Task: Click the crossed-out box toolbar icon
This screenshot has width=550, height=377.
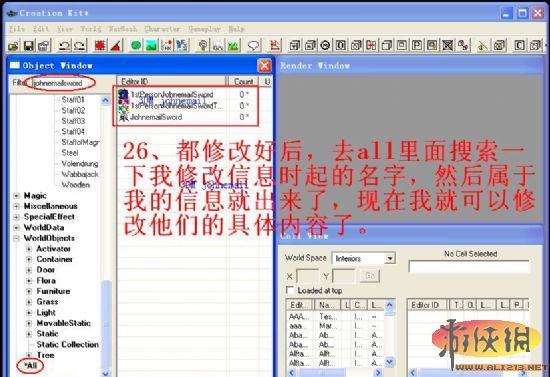Action: pos(448,45)
